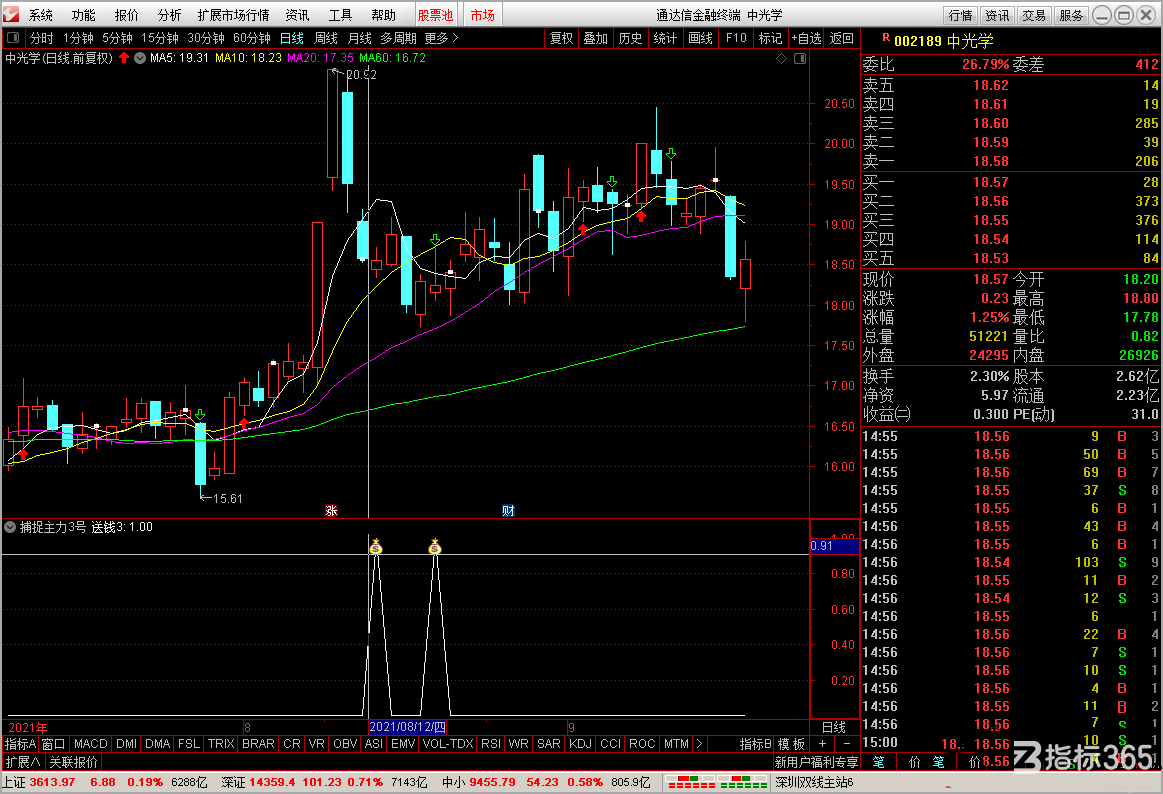Click the 返回 back button
Image resolution: width=1163 pixels, height=794 pixels.
841,38
